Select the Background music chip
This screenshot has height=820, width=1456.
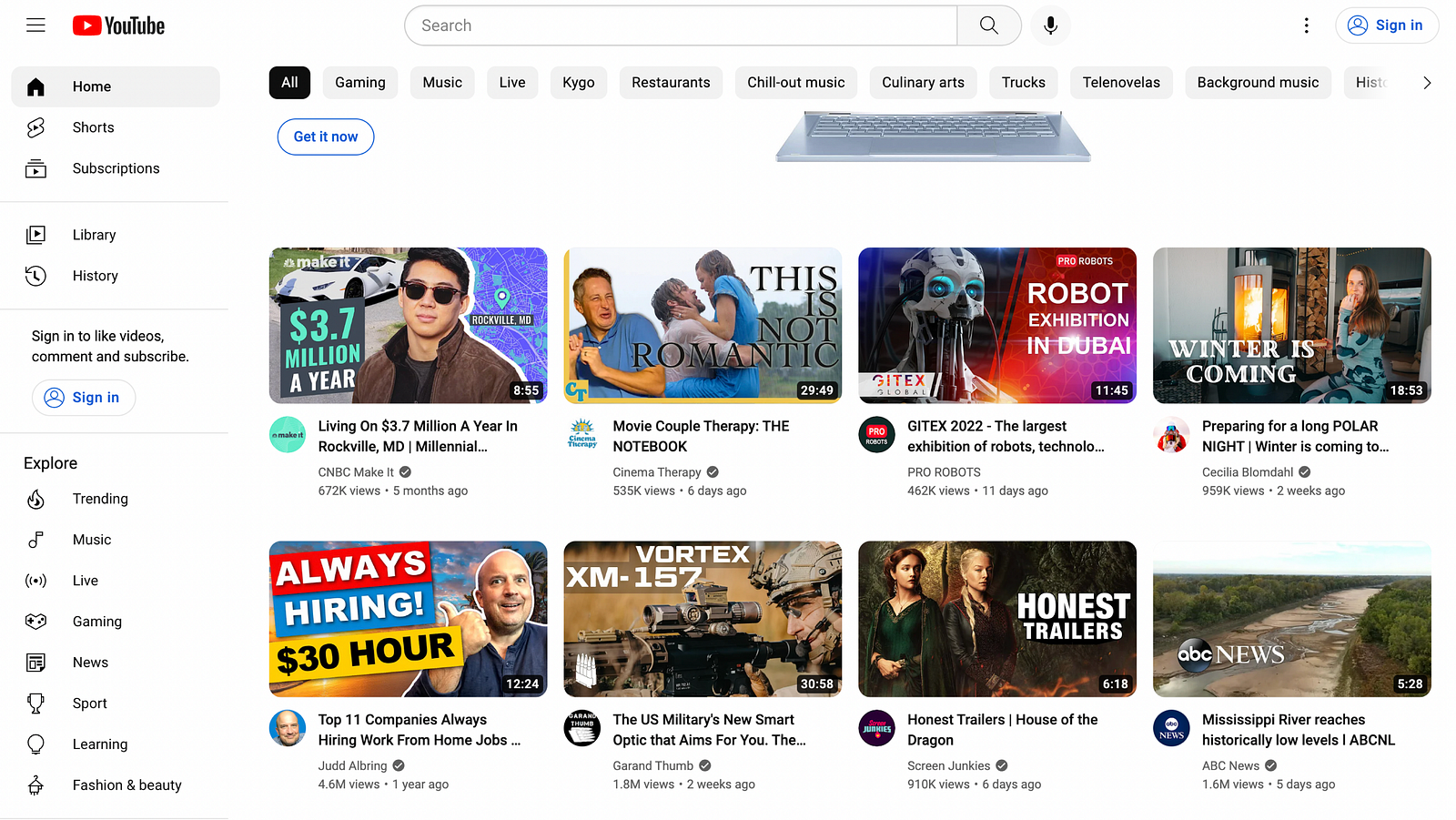[1258, 83]
